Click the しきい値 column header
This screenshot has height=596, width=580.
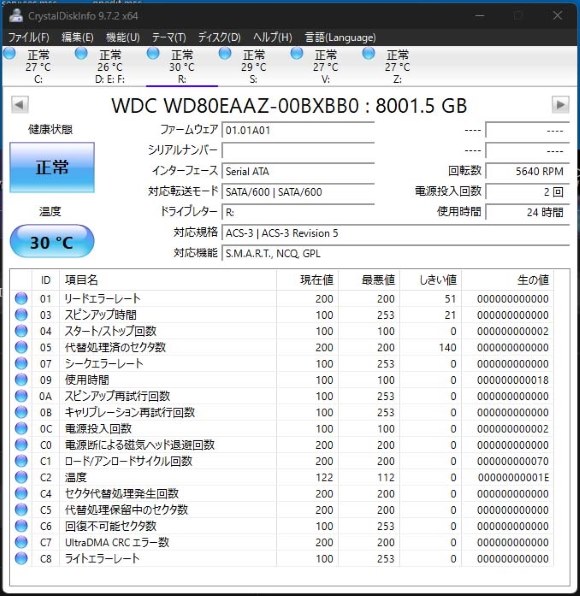pos(431,280)
